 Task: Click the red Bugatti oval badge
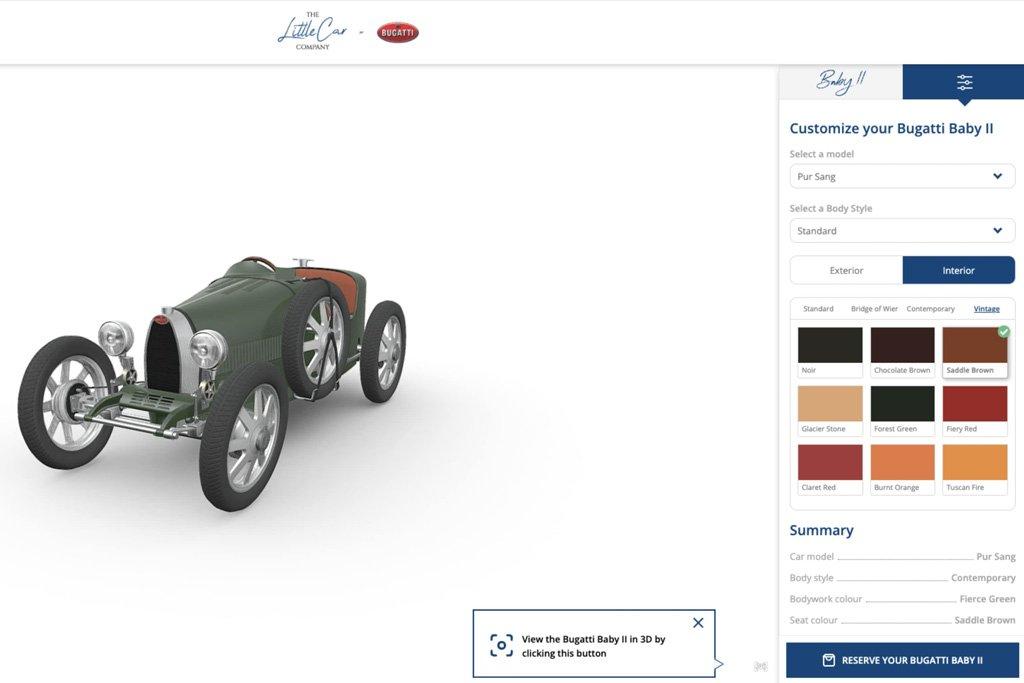[398, 33]
